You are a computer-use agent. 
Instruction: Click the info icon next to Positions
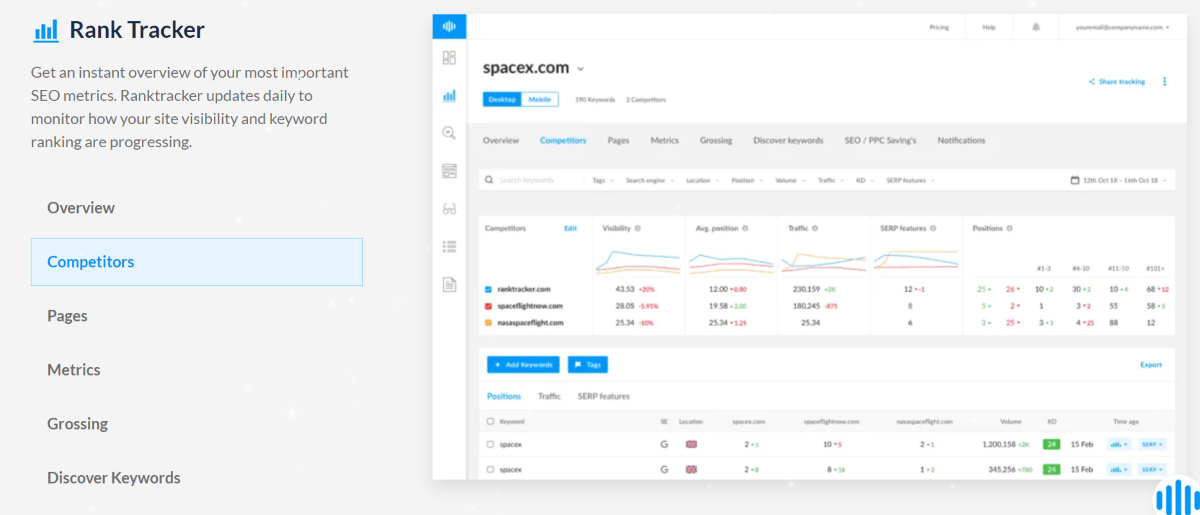(1008, 228)
